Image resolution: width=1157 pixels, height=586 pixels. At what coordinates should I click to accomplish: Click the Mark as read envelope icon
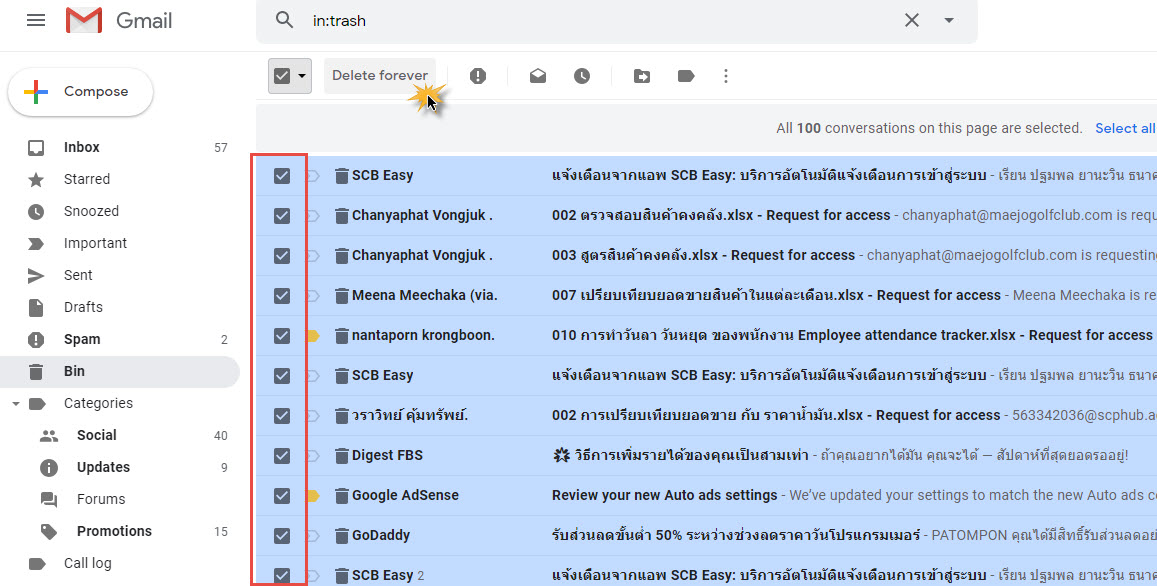click(x=538, y=76)
